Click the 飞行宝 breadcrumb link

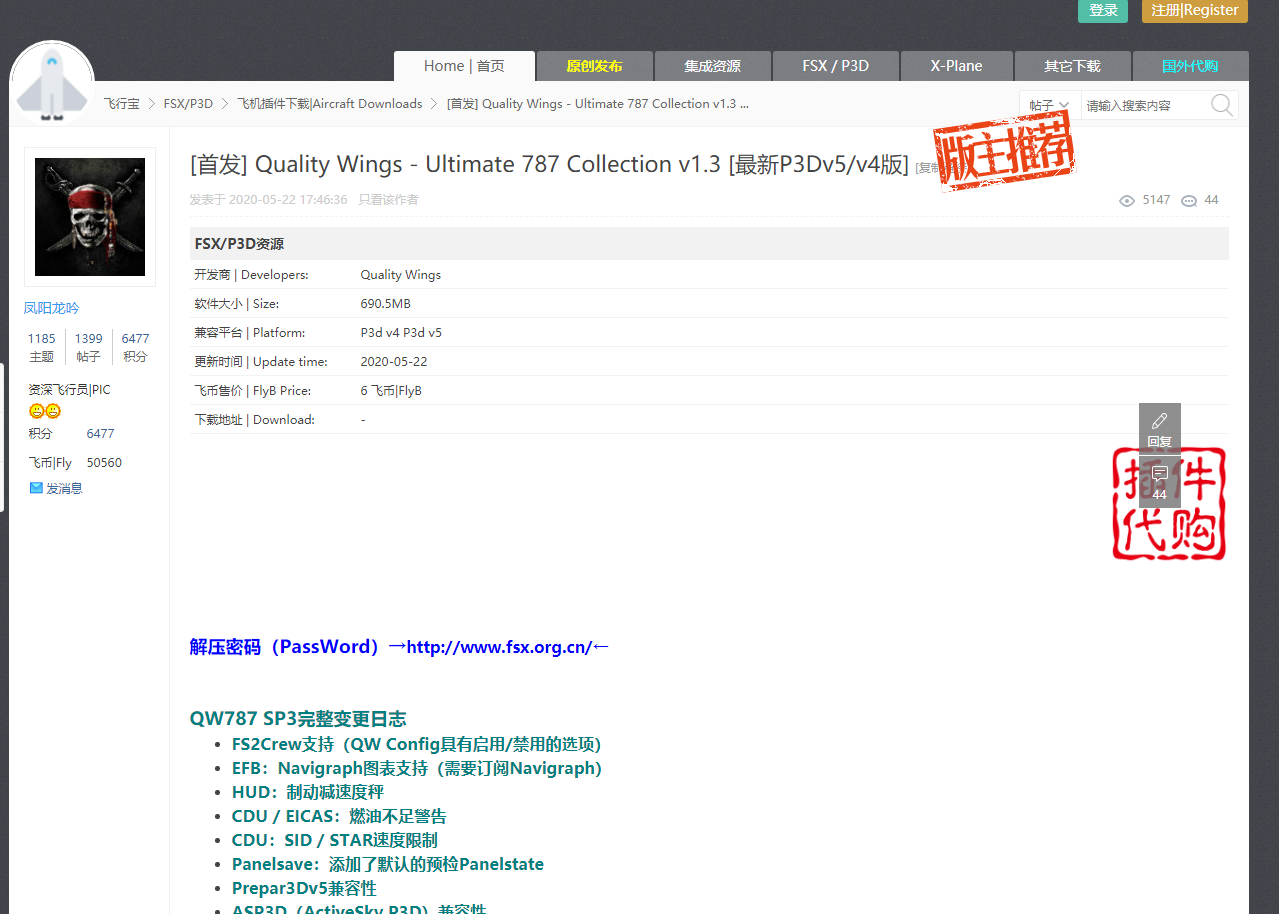121,104
